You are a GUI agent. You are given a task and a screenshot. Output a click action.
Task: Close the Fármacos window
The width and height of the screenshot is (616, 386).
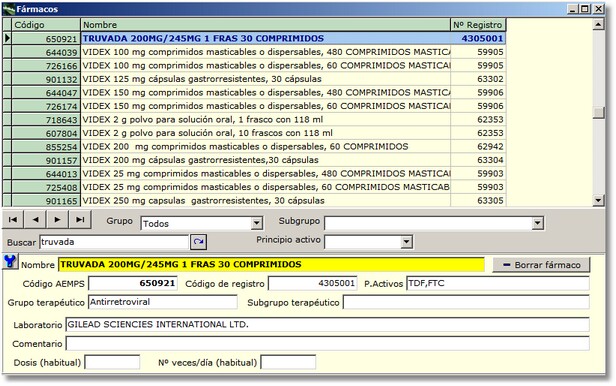tap(598, 9)
